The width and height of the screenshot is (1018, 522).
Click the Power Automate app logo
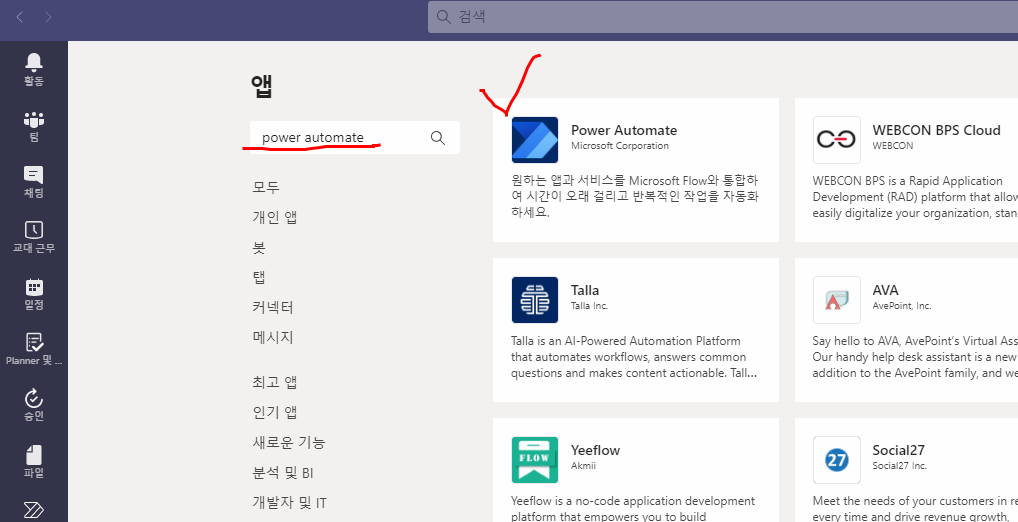click(534, 140)
